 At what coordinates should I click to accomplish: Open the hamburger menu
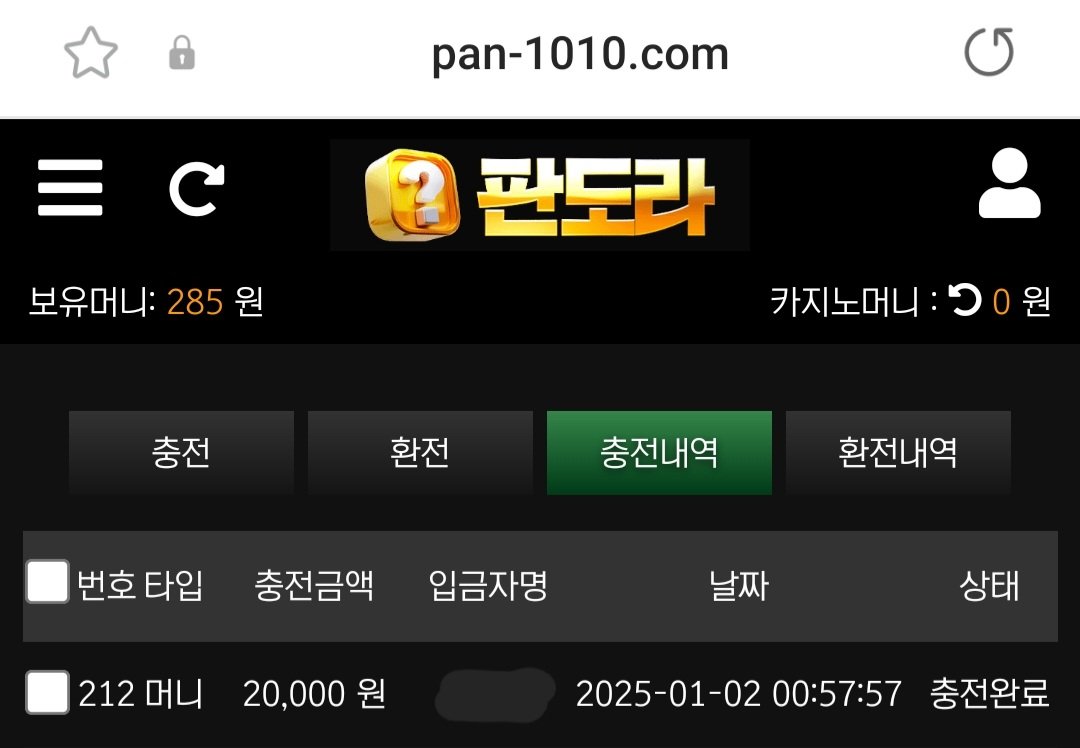[70, 187]
